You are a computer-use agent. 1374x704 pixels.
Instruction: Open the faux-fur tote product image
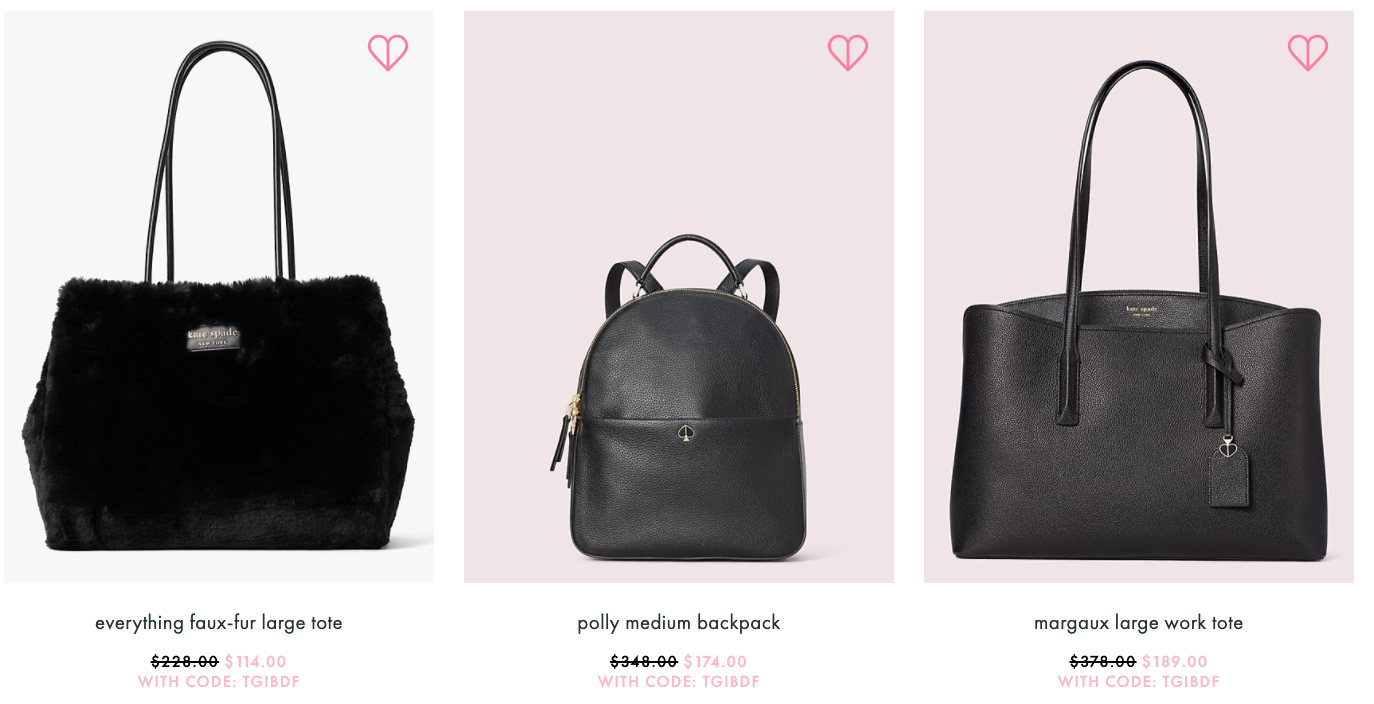[219, 297]
